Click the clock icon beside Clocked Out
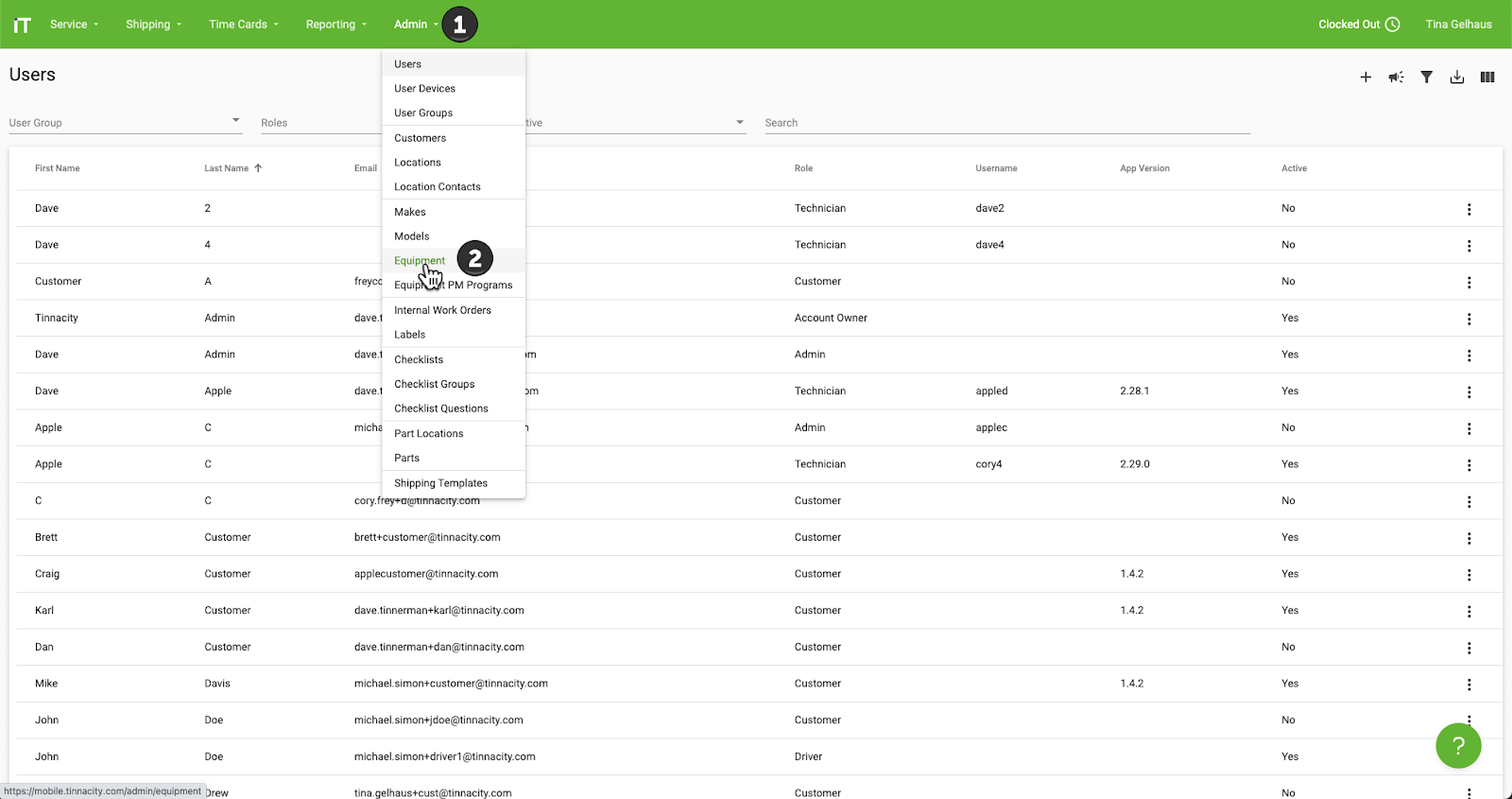1512x799 pixels. (1393, 25)
